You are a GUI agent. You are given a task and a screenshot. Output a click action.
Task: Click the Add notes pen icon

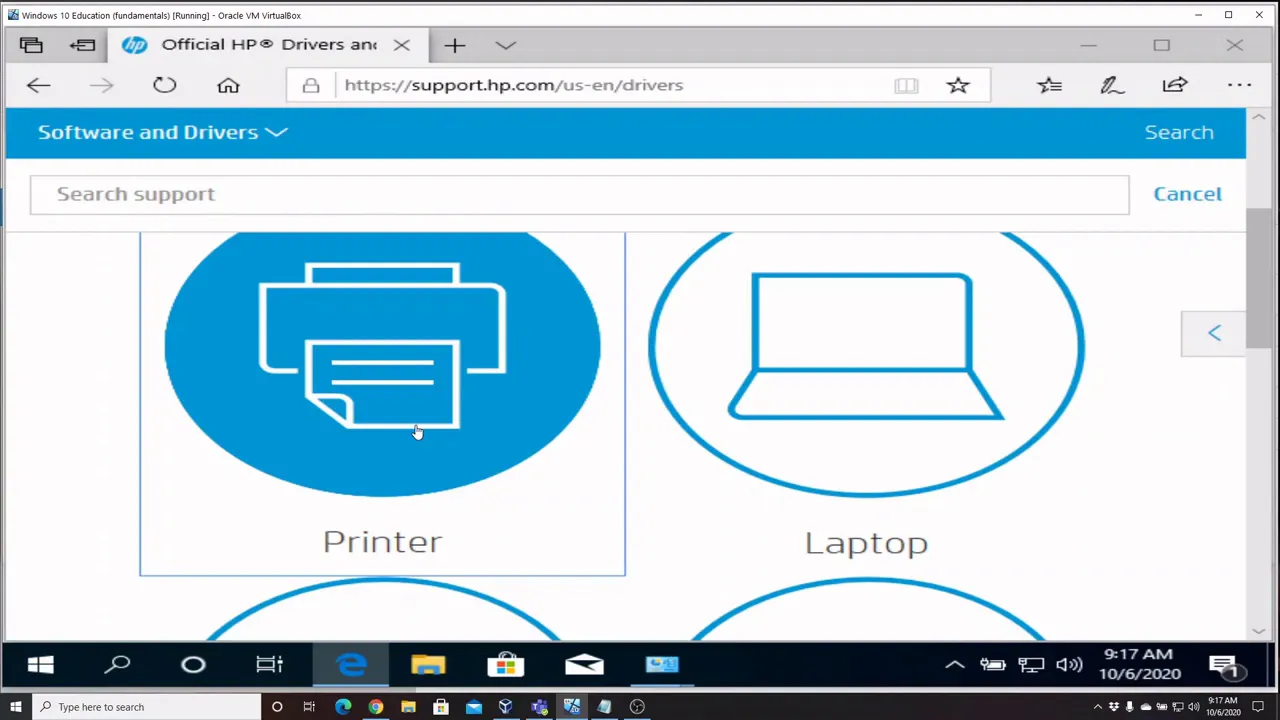pyautogui.click(x=1112, y=85)
